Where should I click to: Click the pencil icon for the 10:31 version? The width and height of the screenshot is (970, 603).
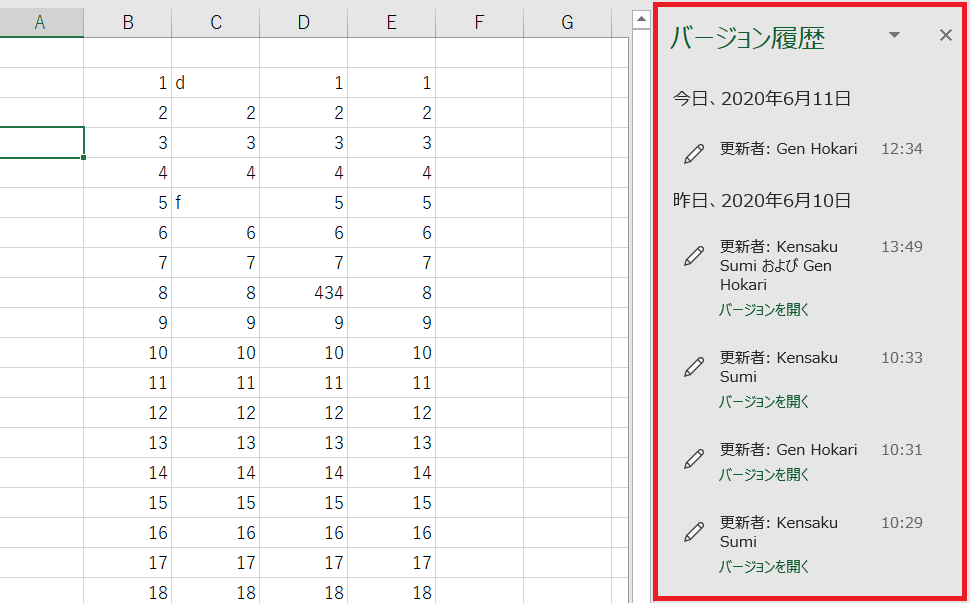pos(693,458)
